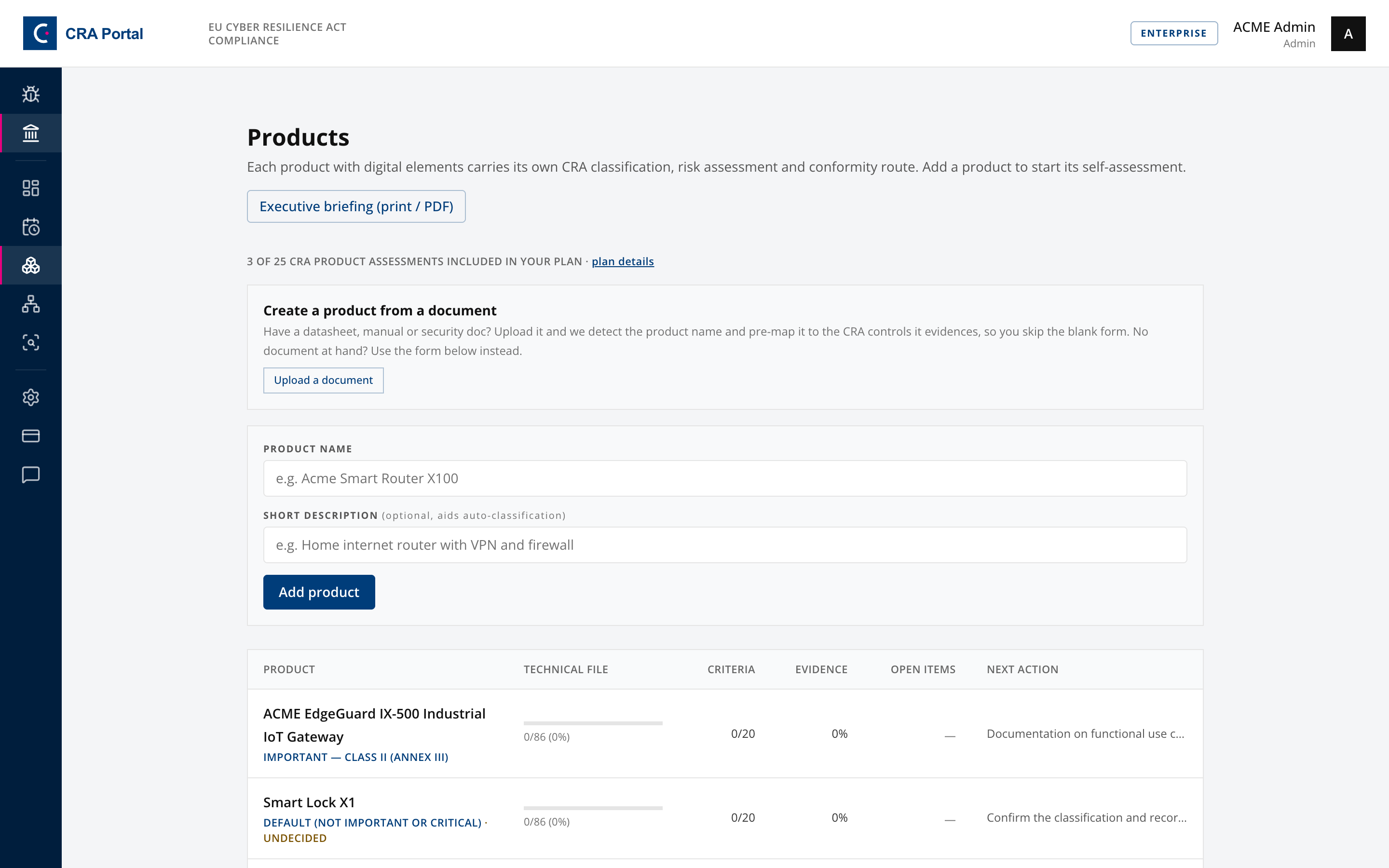Click 'Documentation on functional use c...' next action
This screenshot has height=868, width=1389.
(x=1085, y=733)
